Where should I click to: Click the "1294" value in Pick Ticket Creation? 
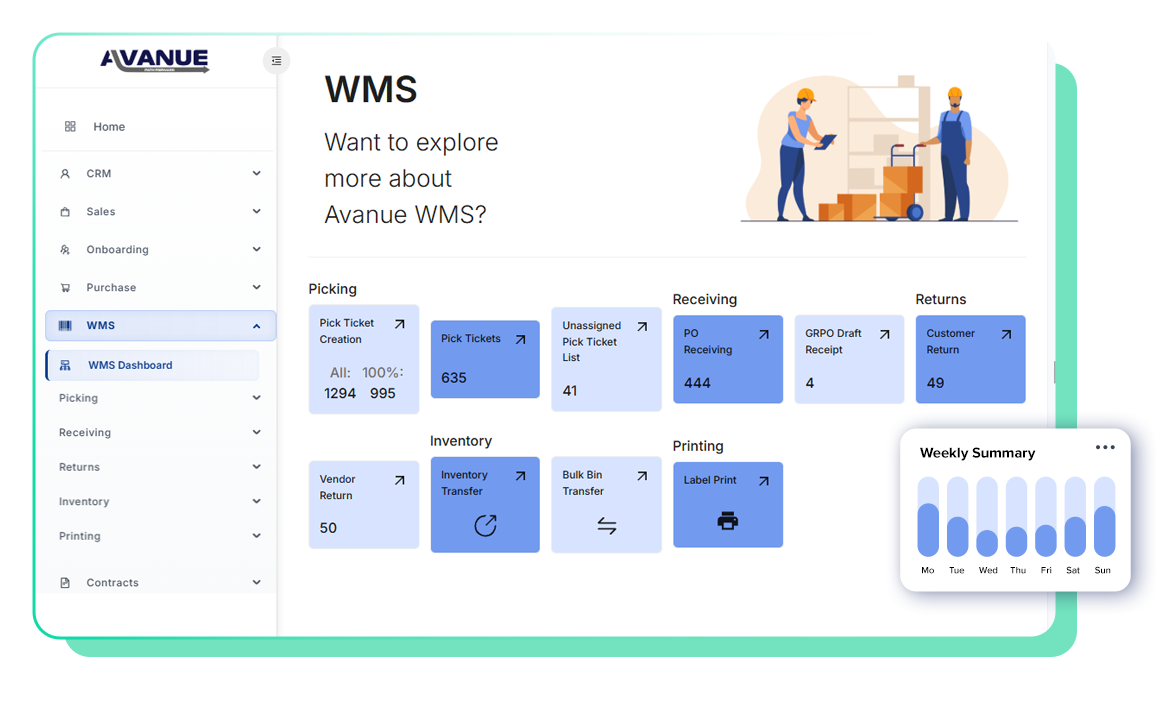click(x=340, y=394)
